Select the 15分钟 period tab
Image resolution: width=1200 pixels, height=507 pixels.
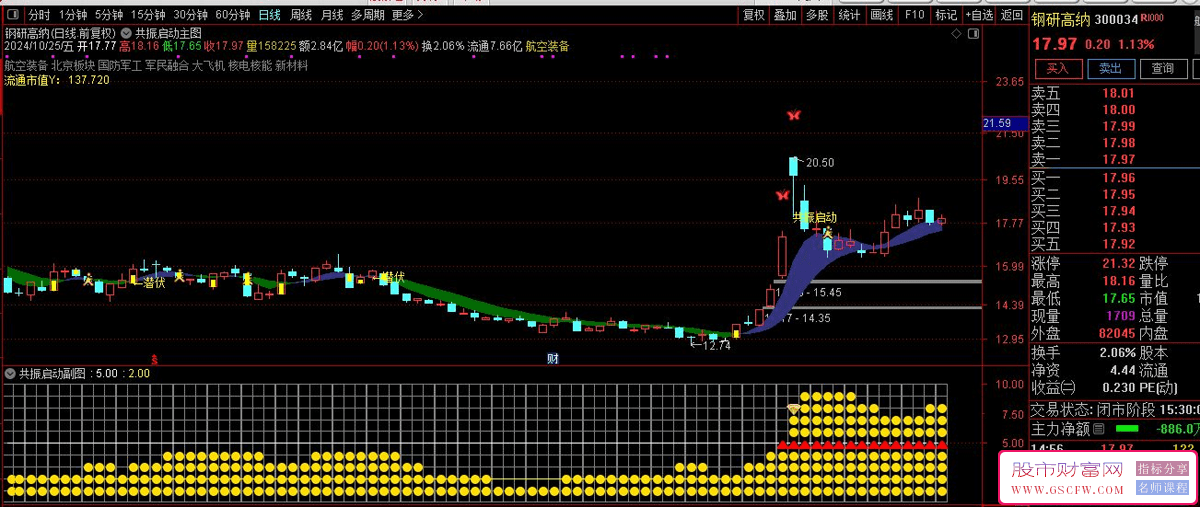pos(148,15)
